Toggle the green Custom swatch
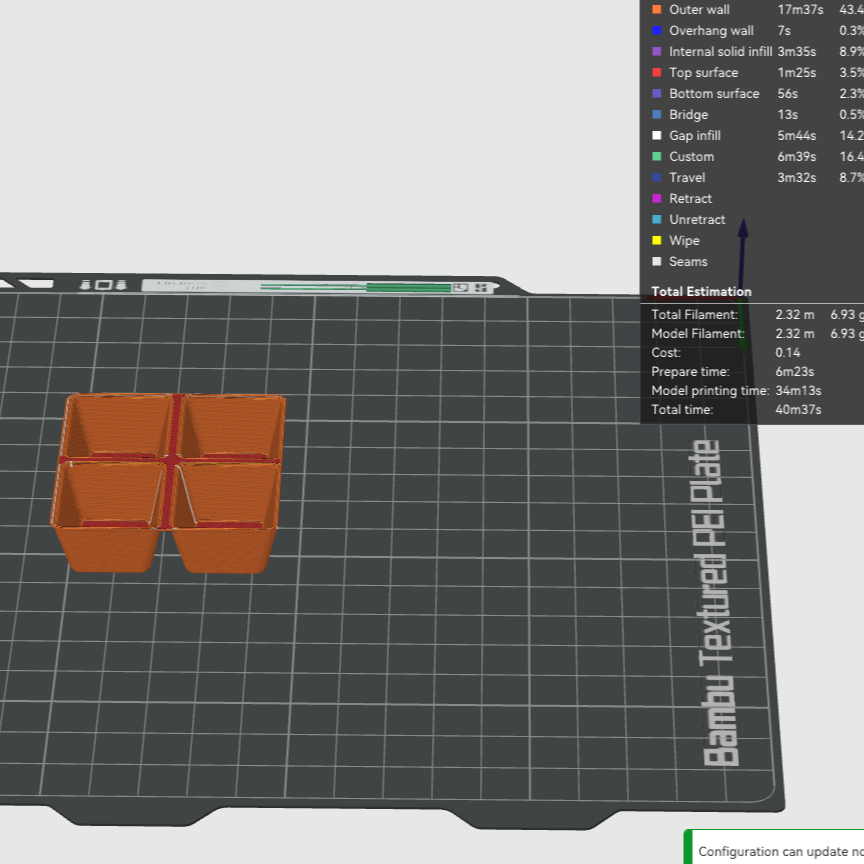Screen dimensions: 864x864 pos(656,156)
